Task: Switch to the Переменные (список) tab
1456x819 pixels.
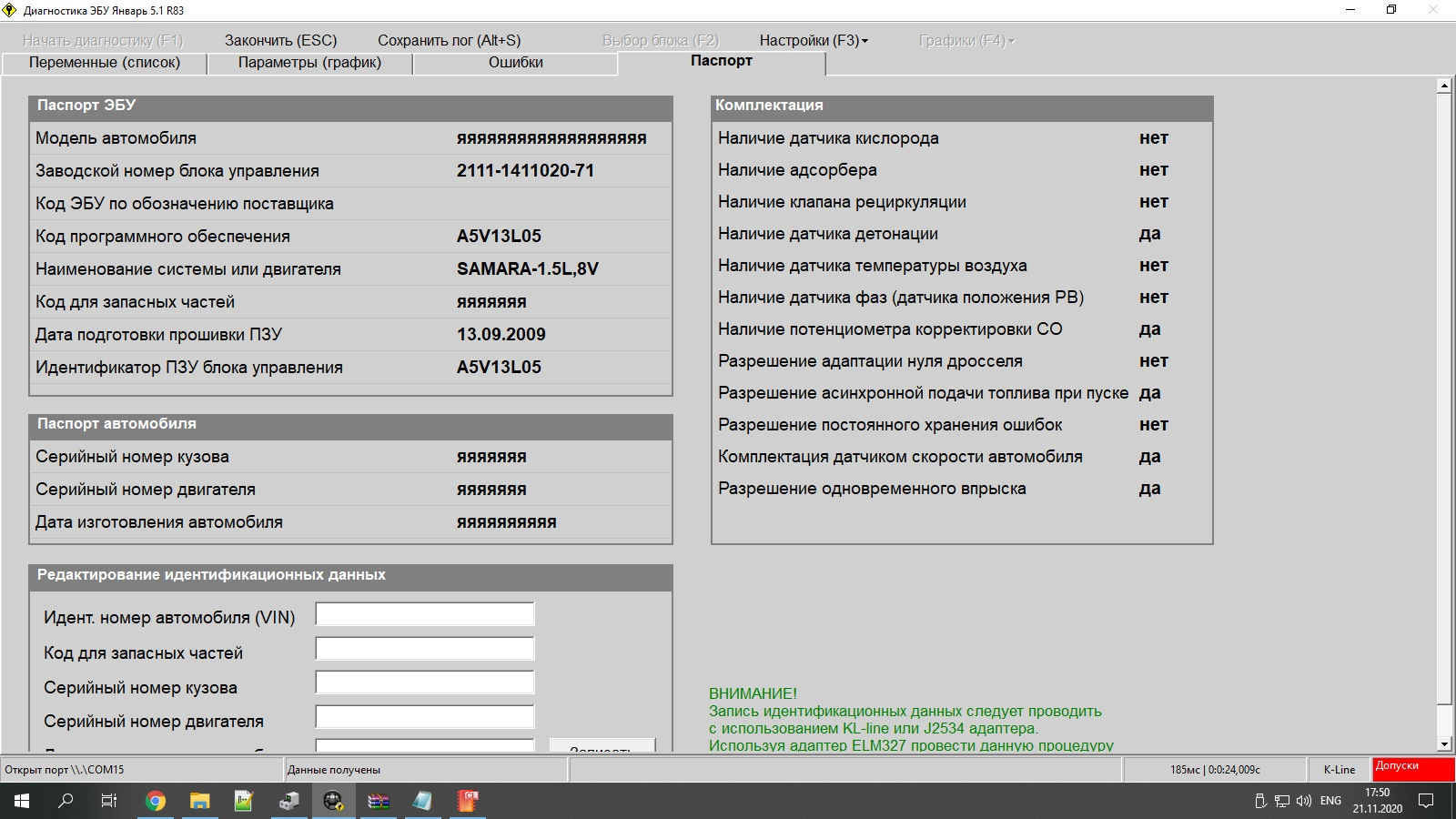Action: coord(105,63)
